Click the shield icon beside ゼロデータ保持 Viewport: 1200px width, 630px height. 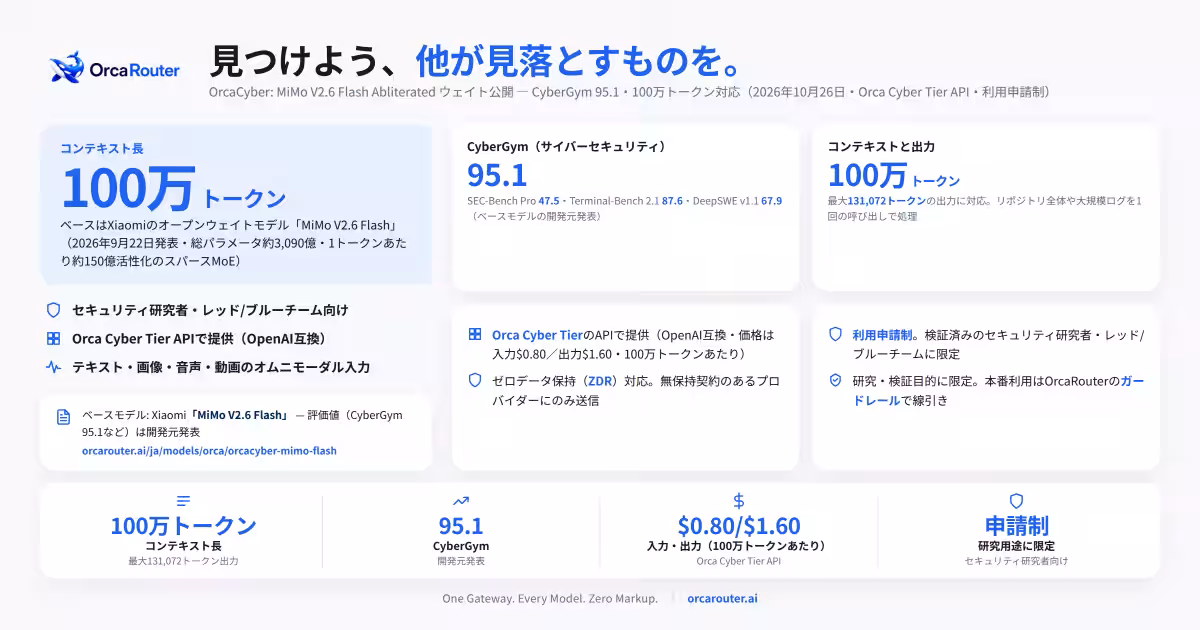[475, 381]
